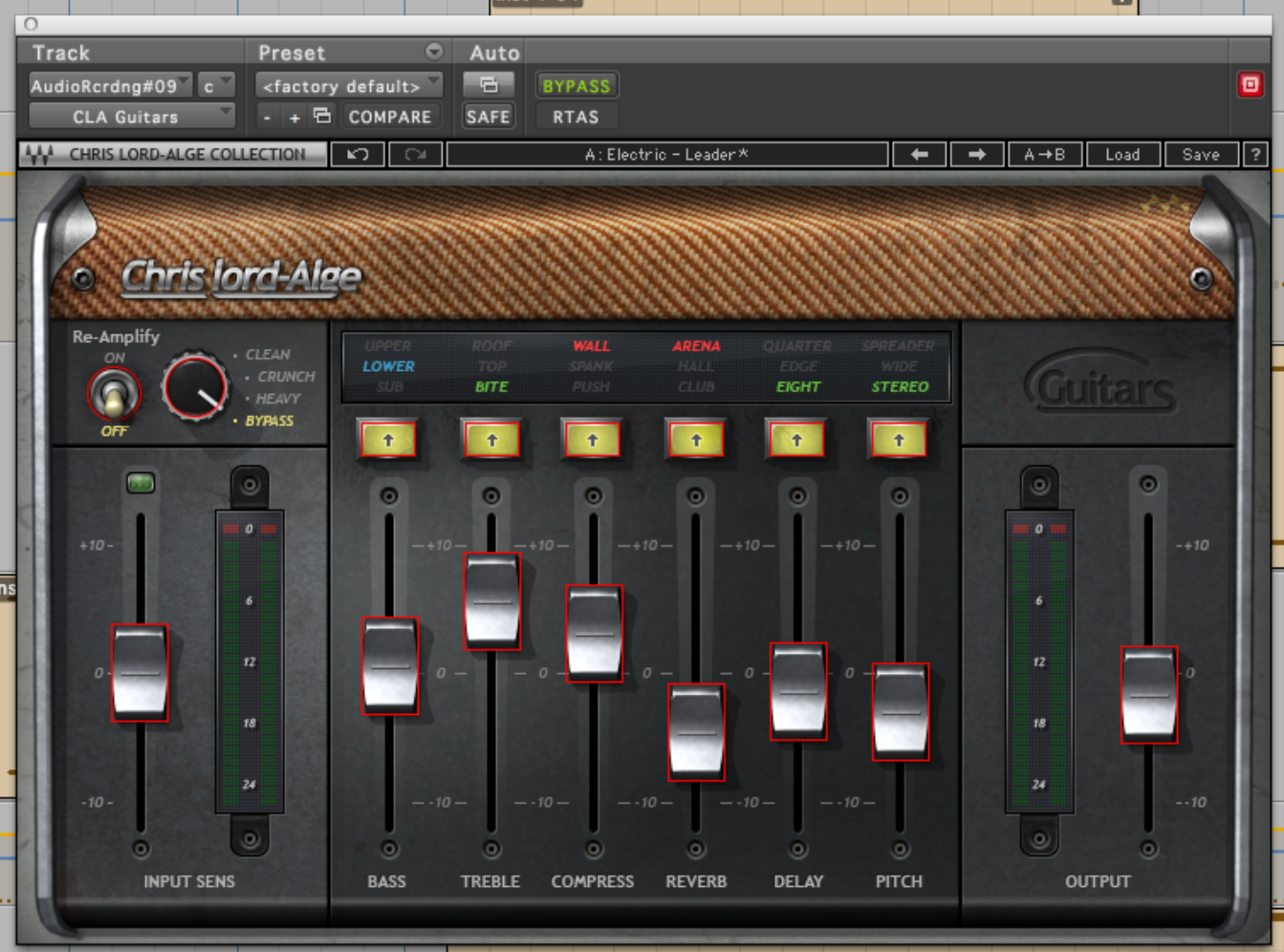Toggle the green BYPASS button
The image size is (1284, 952).
576,86
